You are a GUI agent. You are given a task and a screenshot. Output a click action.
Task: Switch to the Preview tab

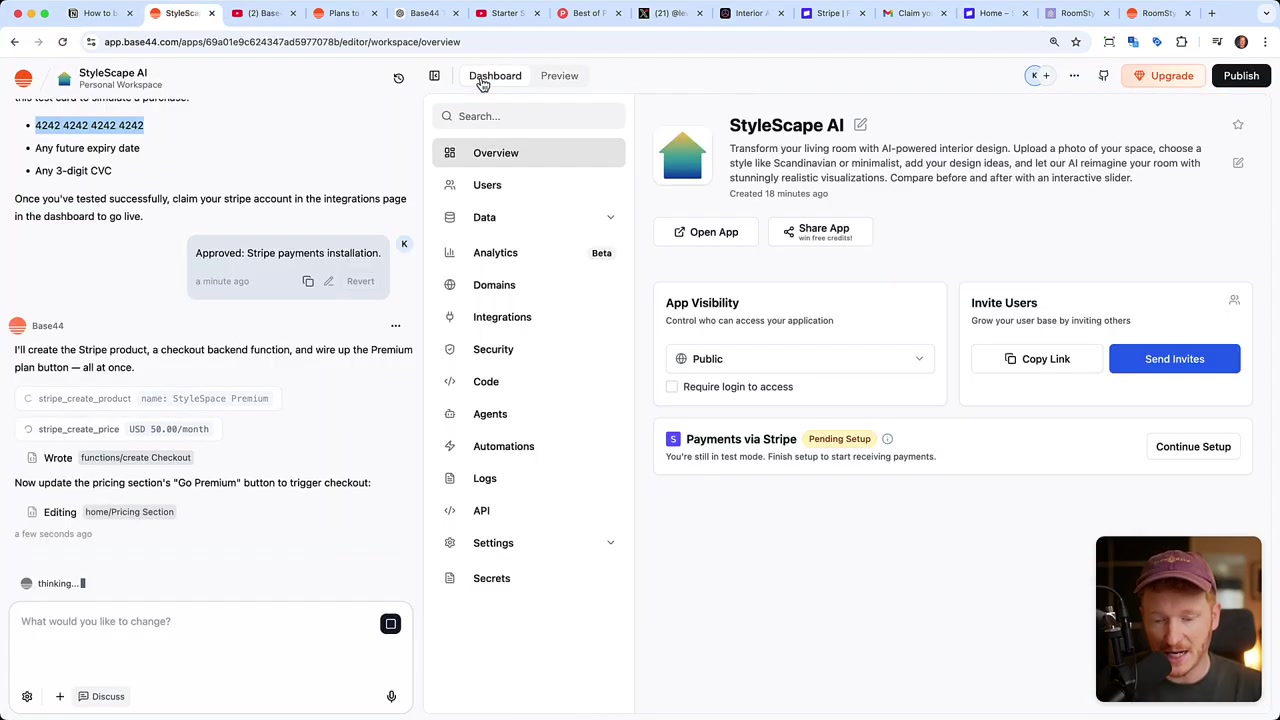point(559,76)
